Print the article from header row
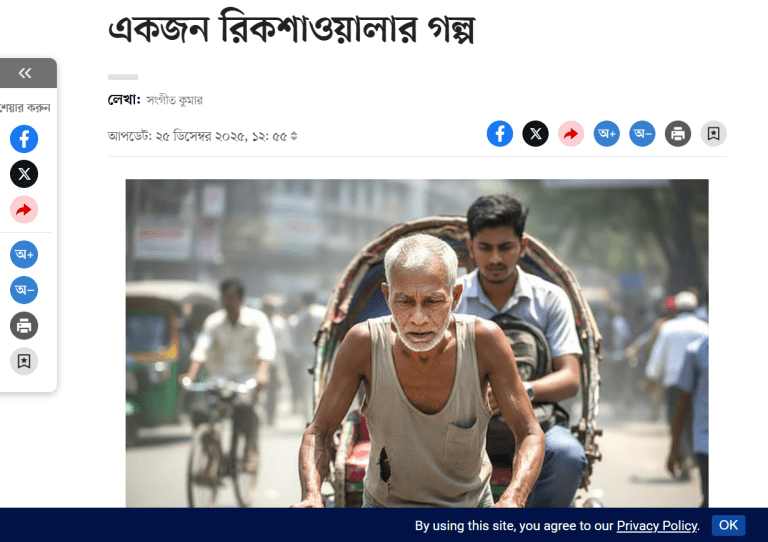The height and width of the screenshot is (542, 768). click(678, 134)
